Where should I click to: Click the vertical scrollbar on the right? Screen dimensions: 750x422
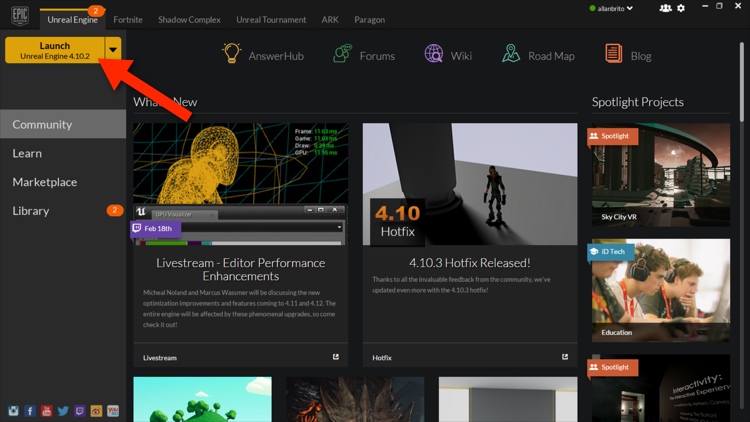pyautogui.click(x=742, y=81)
